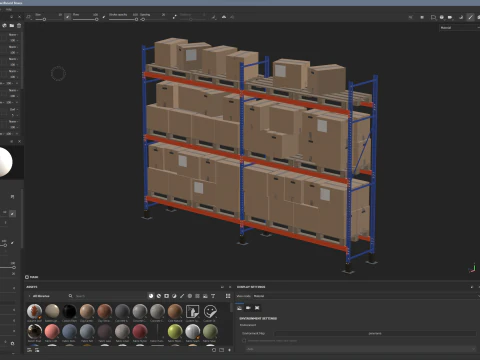Screen dimensions: 480x360
Task: Open the Display Settings camera tab icon
Action: (x=248, y=308)
